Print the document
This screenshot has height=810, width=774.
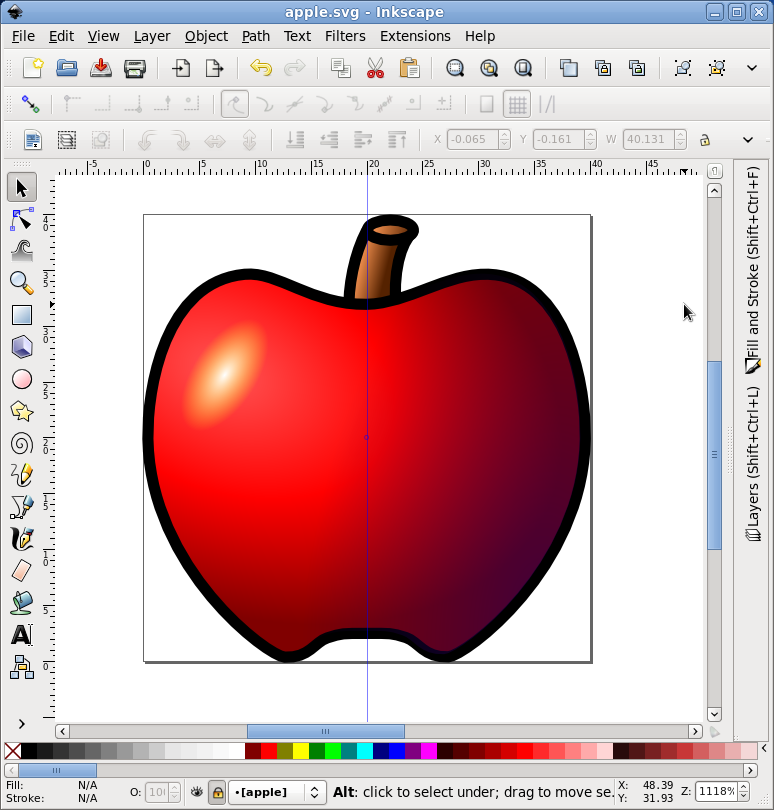135,68
